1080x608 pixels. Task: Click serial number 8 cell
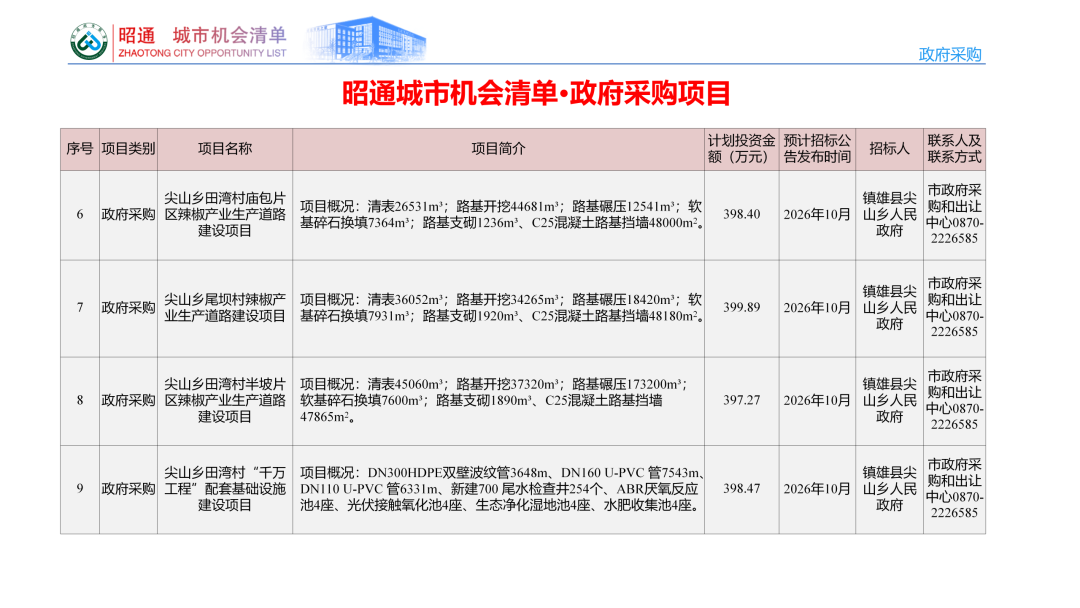80,401
